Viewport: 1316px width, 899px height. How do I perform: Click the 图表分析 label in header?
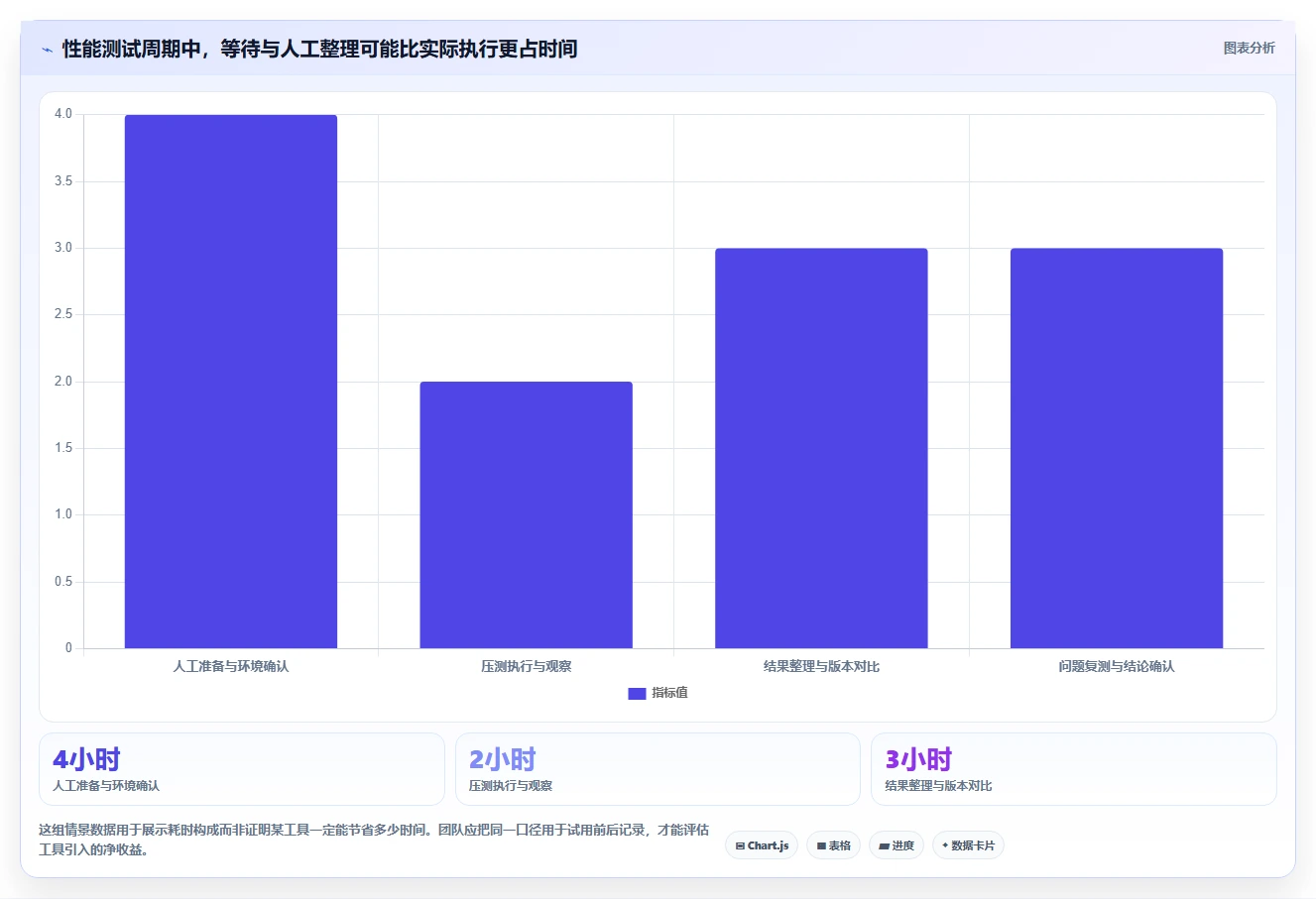coord(1249,48)
